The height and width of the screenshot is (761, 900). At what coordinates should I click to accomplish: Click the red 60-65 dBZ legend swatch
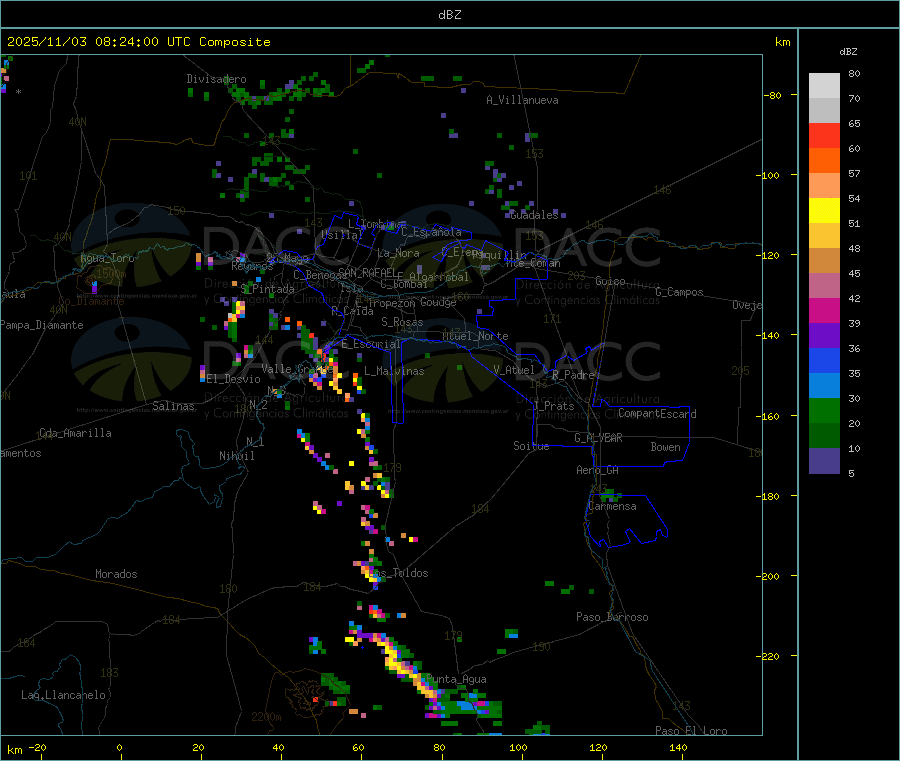point(824,135)
